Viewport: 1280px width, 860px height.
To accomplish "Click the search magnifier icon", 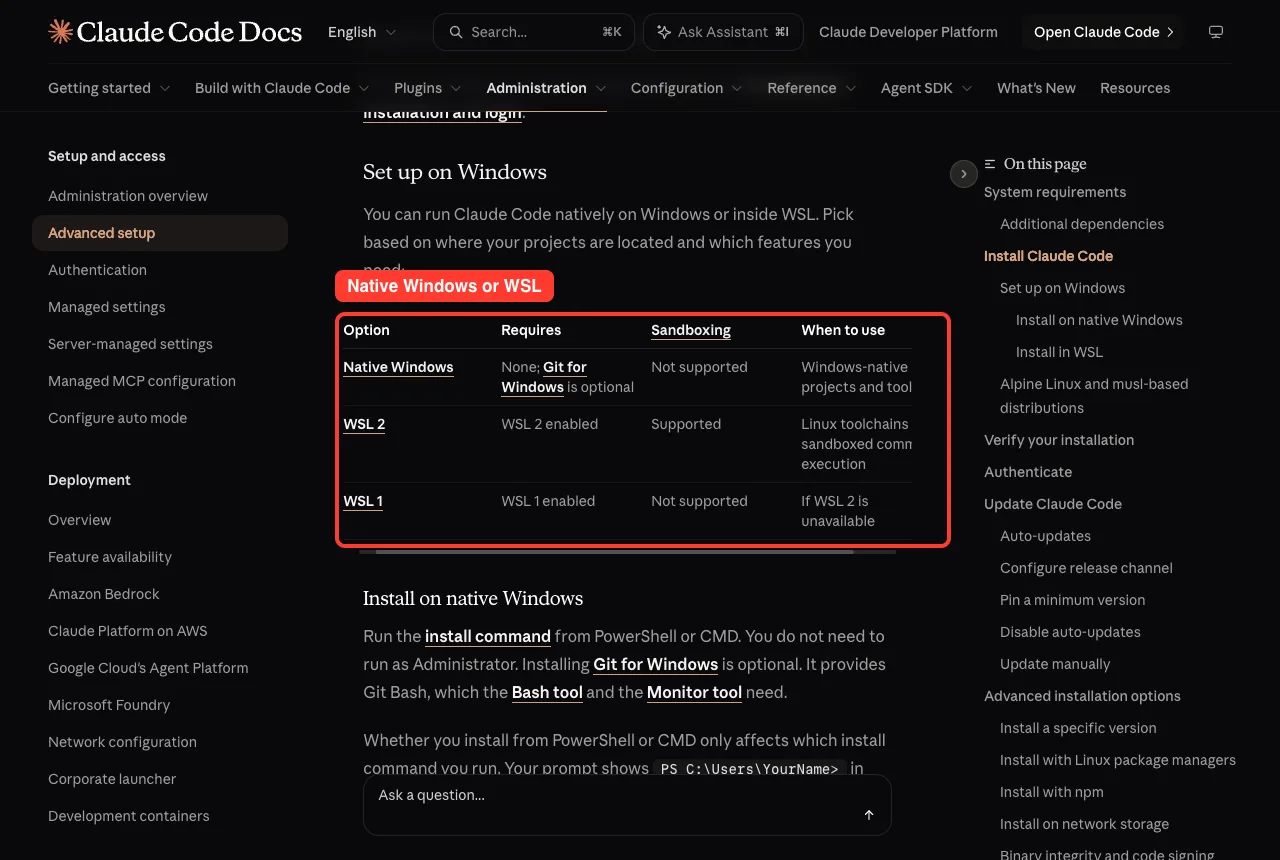I will tap(456, 32).
